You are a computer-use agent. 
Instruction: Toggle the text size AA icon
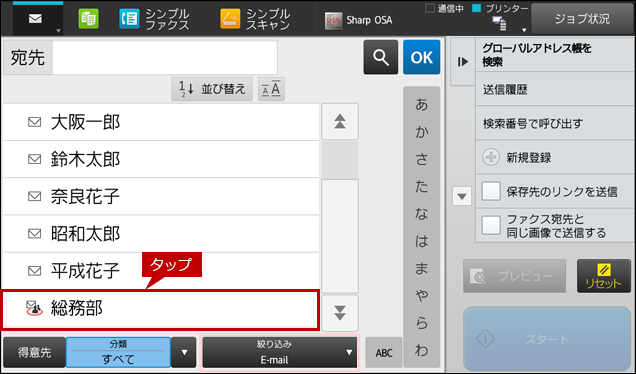tap(271, 89)
